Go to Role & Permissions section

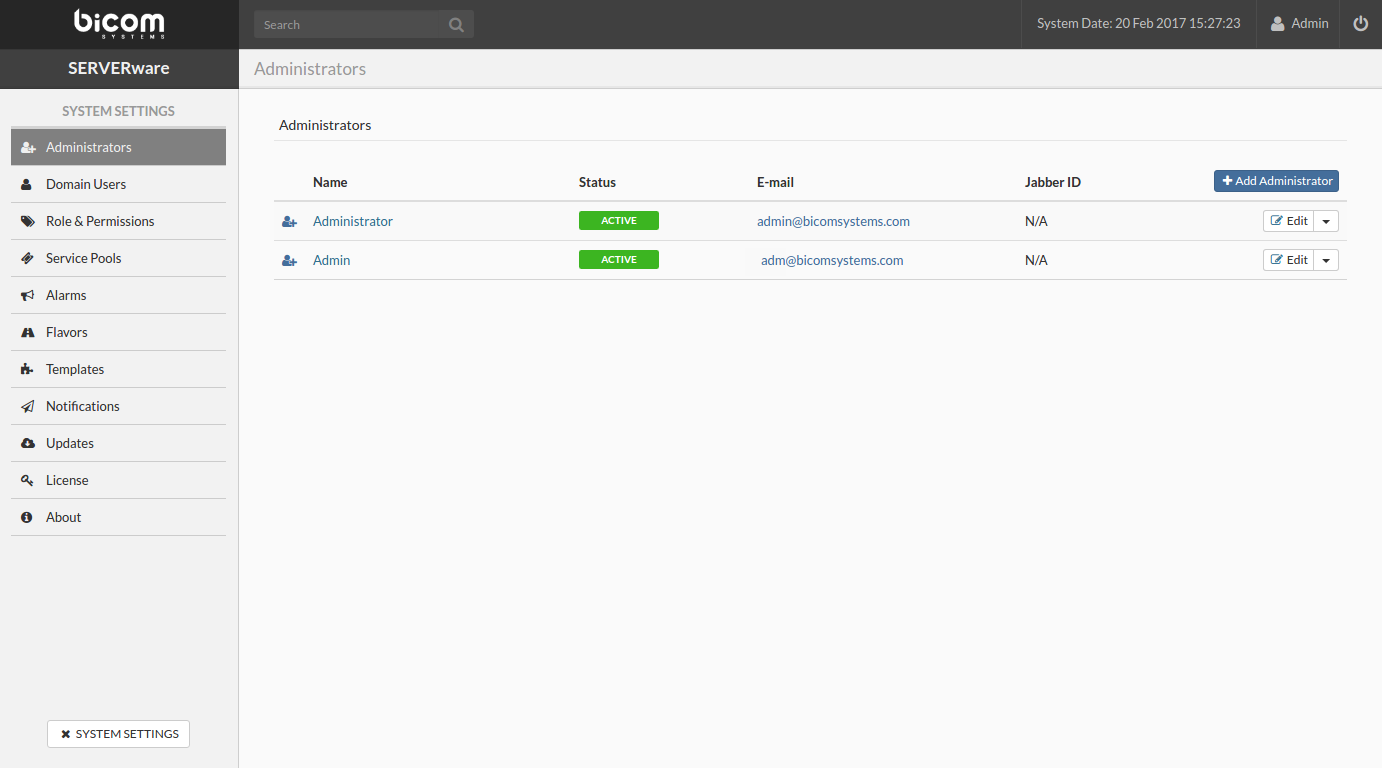coord(100,222)
